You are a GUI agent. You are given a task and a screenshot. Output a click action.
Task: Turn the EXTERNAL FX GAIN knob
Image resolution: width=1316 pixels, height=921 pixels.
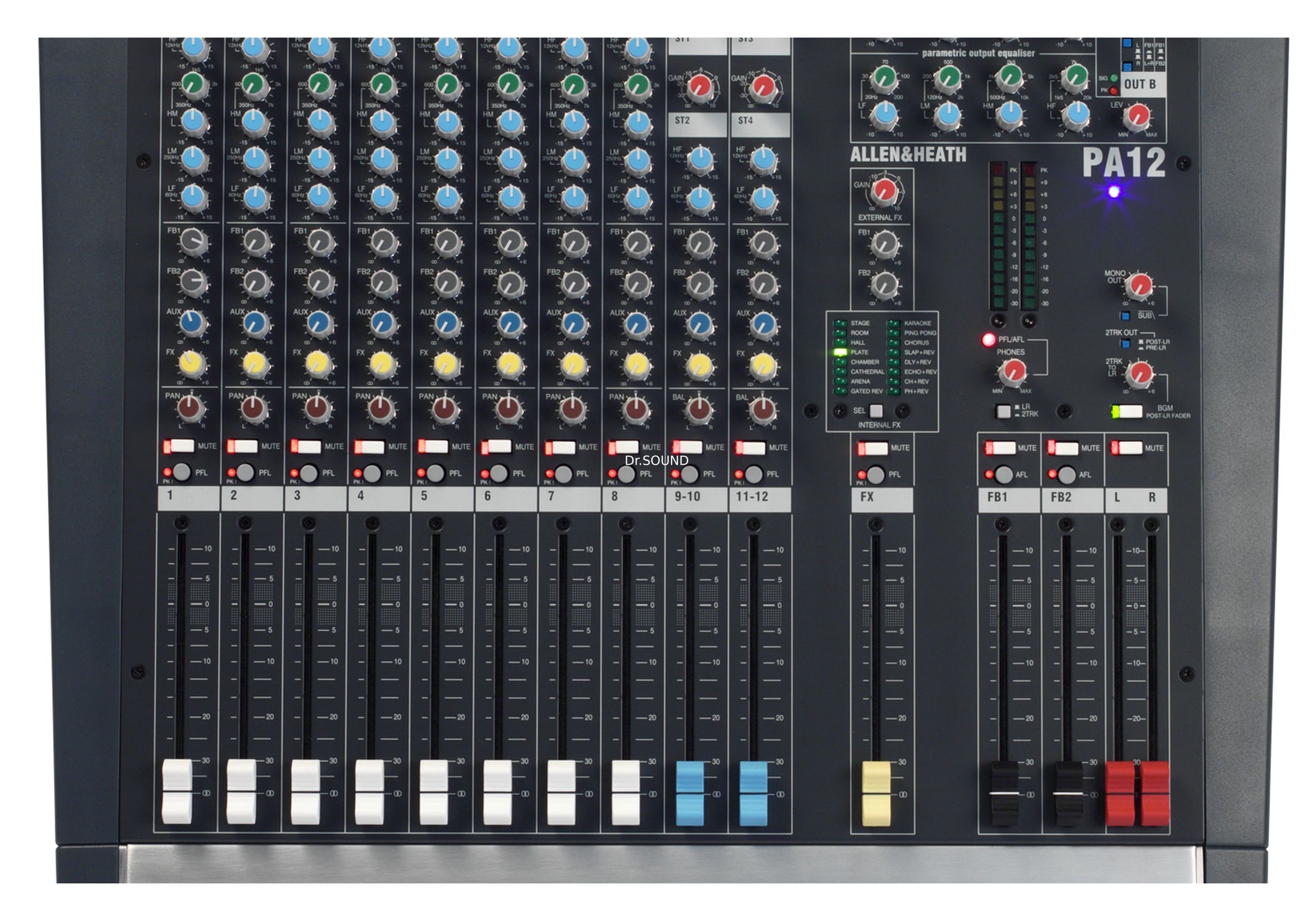[885, 191]
